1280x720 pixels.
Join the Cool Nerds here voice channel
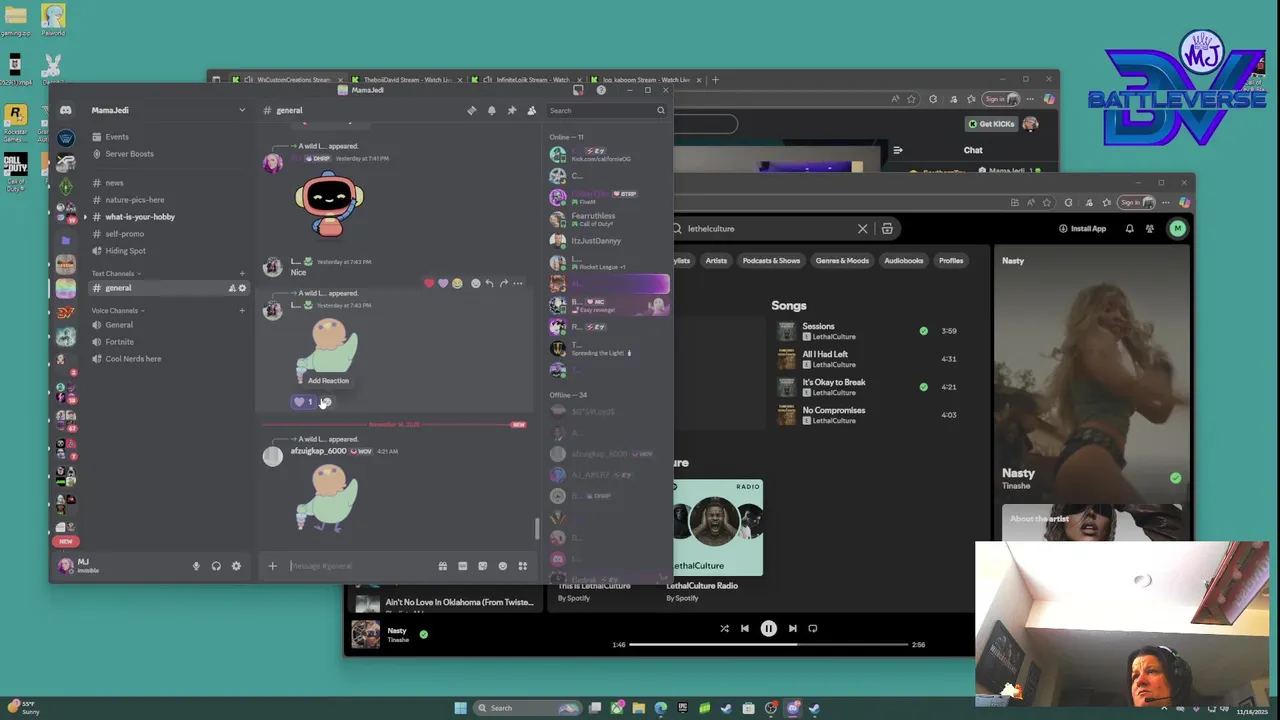pos(132,359)
